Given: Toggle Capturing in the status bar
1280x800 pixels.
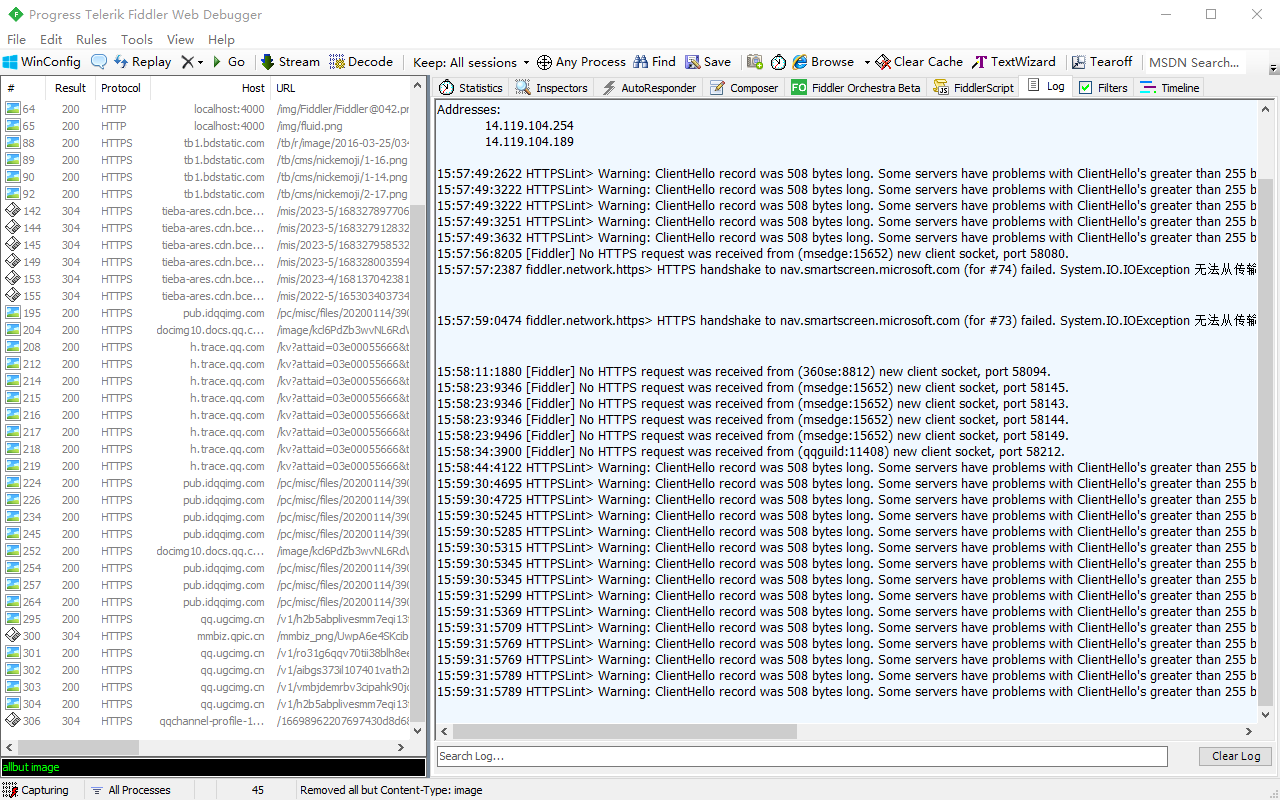Looking at the screenshot, I should (x=36, y=790).
